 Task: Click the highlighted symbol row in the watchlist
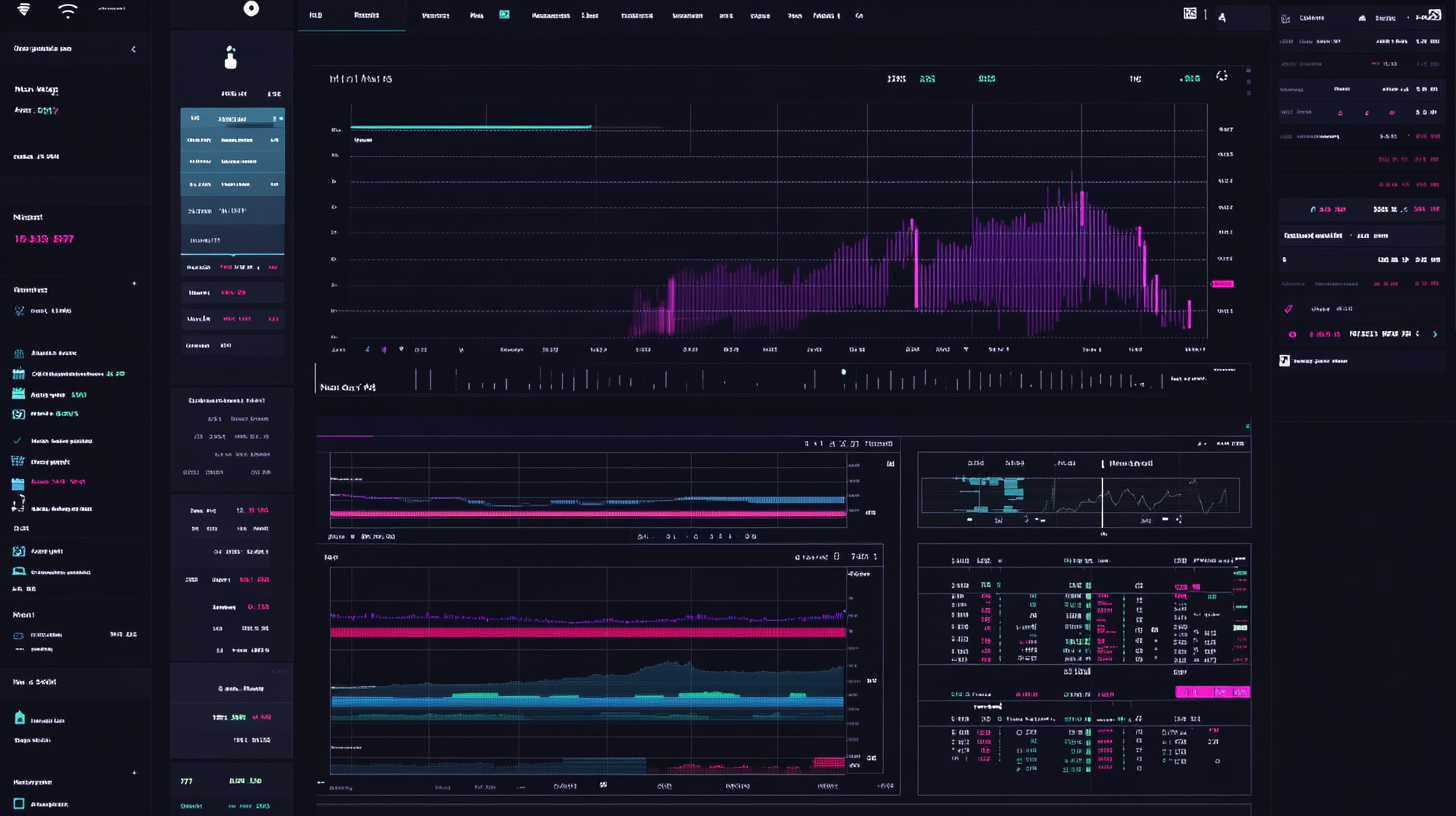pyautogui.click(x=232, y=118)
